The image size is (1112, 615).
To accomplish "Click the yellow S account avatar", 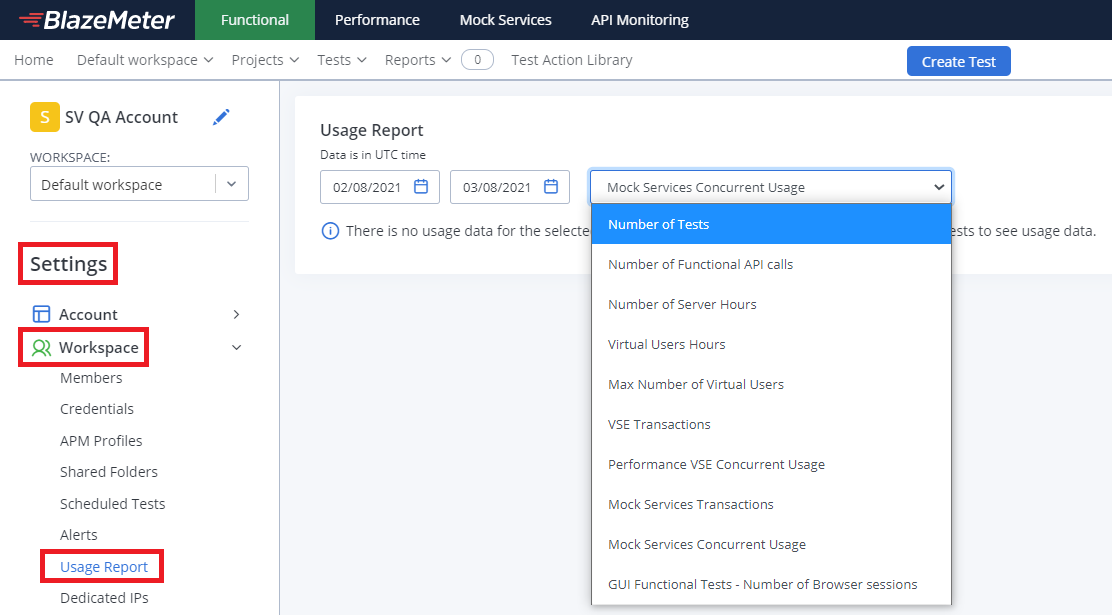I will pyautogui.click(x=45, y=117).
